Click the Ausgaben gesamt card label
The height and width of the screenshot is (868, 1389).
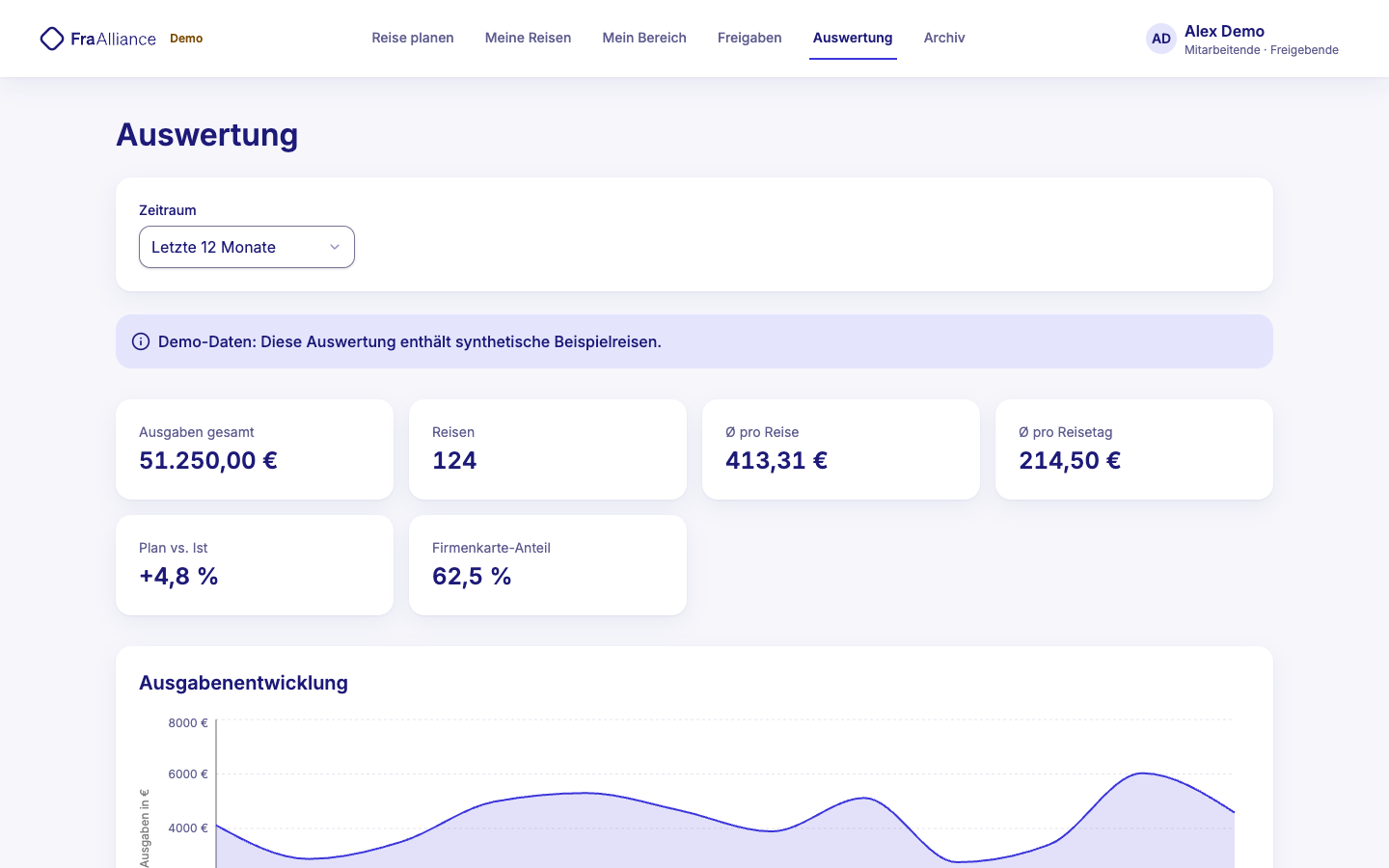(197, 432)
